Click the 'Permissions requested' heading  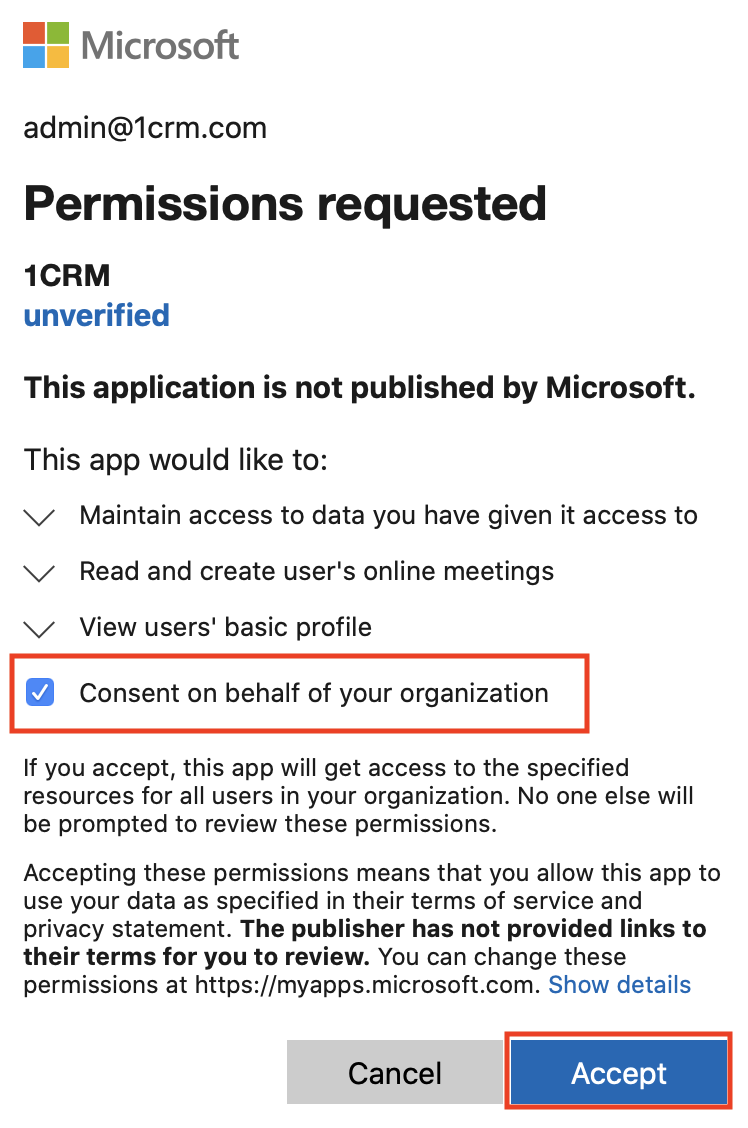[285, 204]
